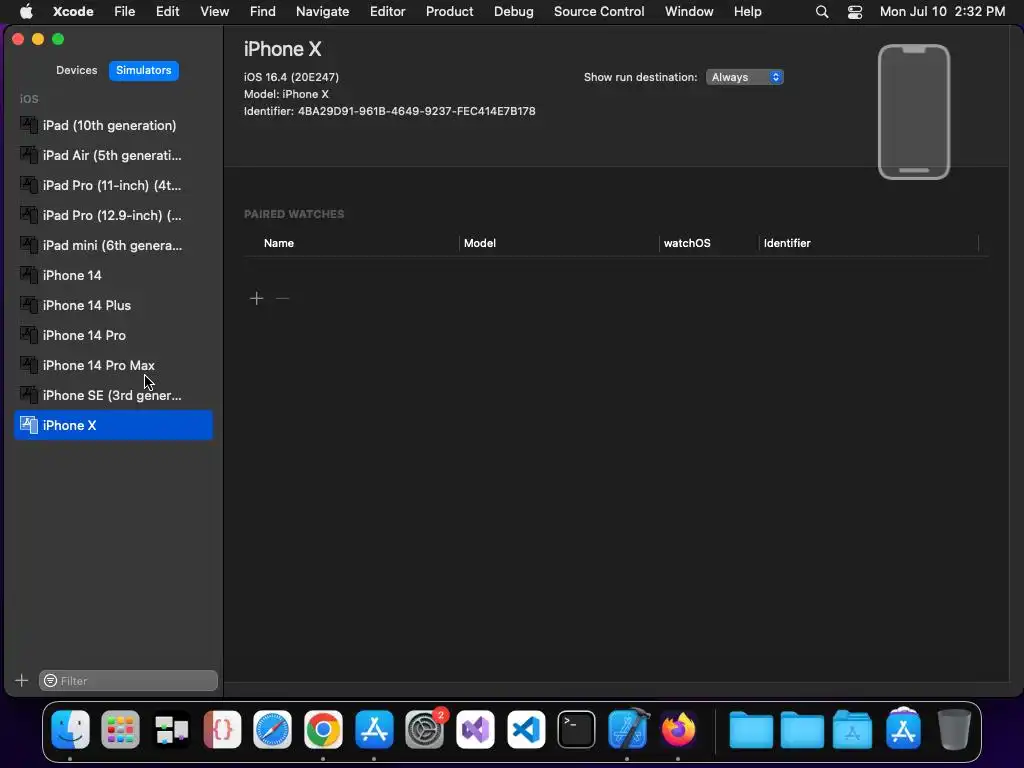Click the Identifier column header
1024x768 pixels.
coord(787,243)
